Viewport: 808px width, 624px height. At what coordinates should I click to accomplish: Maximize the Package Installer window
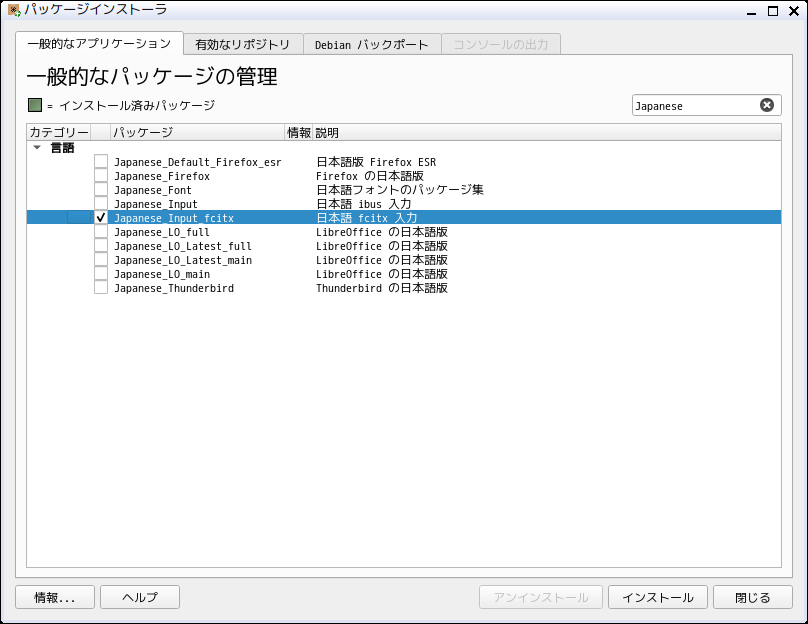773,11
